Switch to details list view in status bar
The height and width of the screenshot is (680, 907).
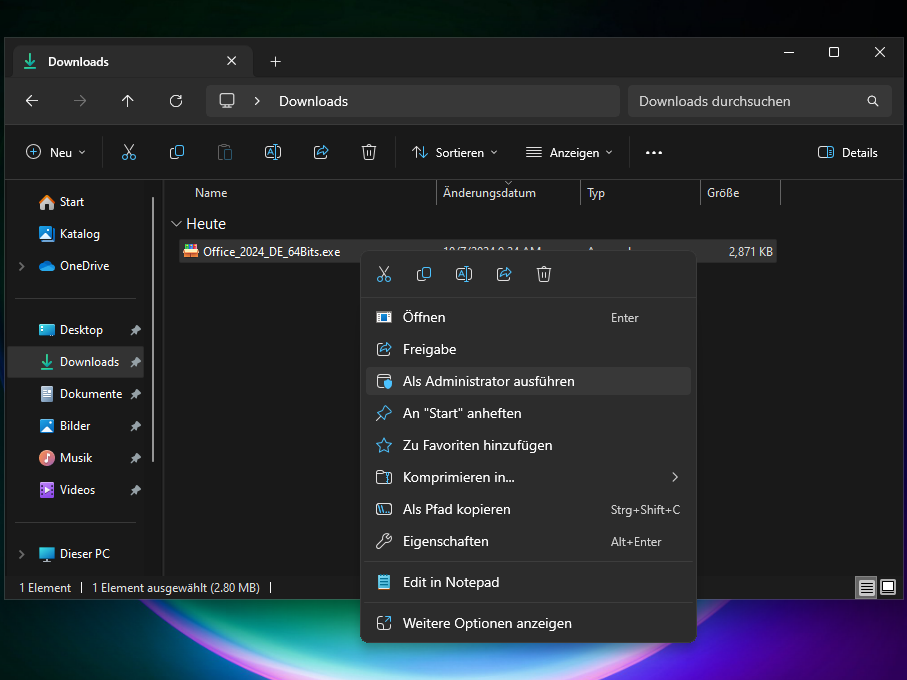point(866,588)
